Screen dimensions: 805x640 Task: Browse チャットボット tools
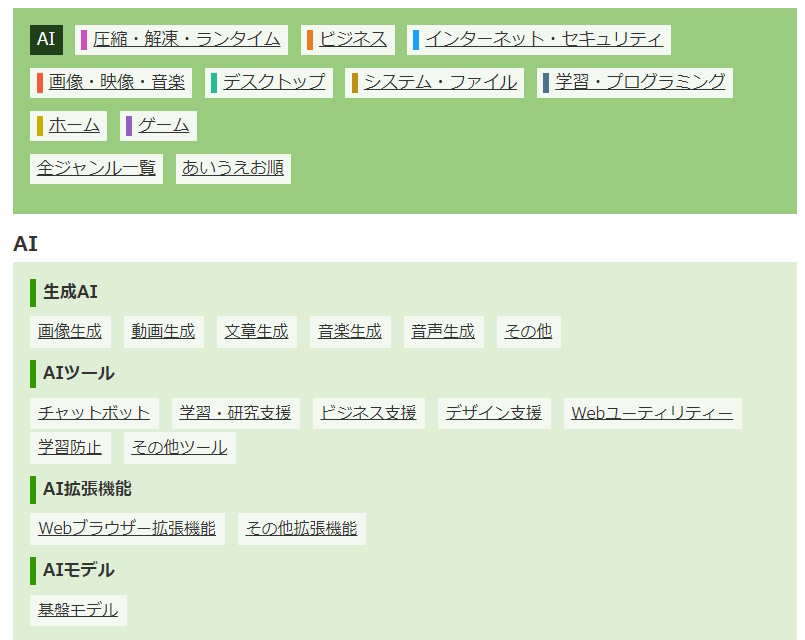pos(90,411)
